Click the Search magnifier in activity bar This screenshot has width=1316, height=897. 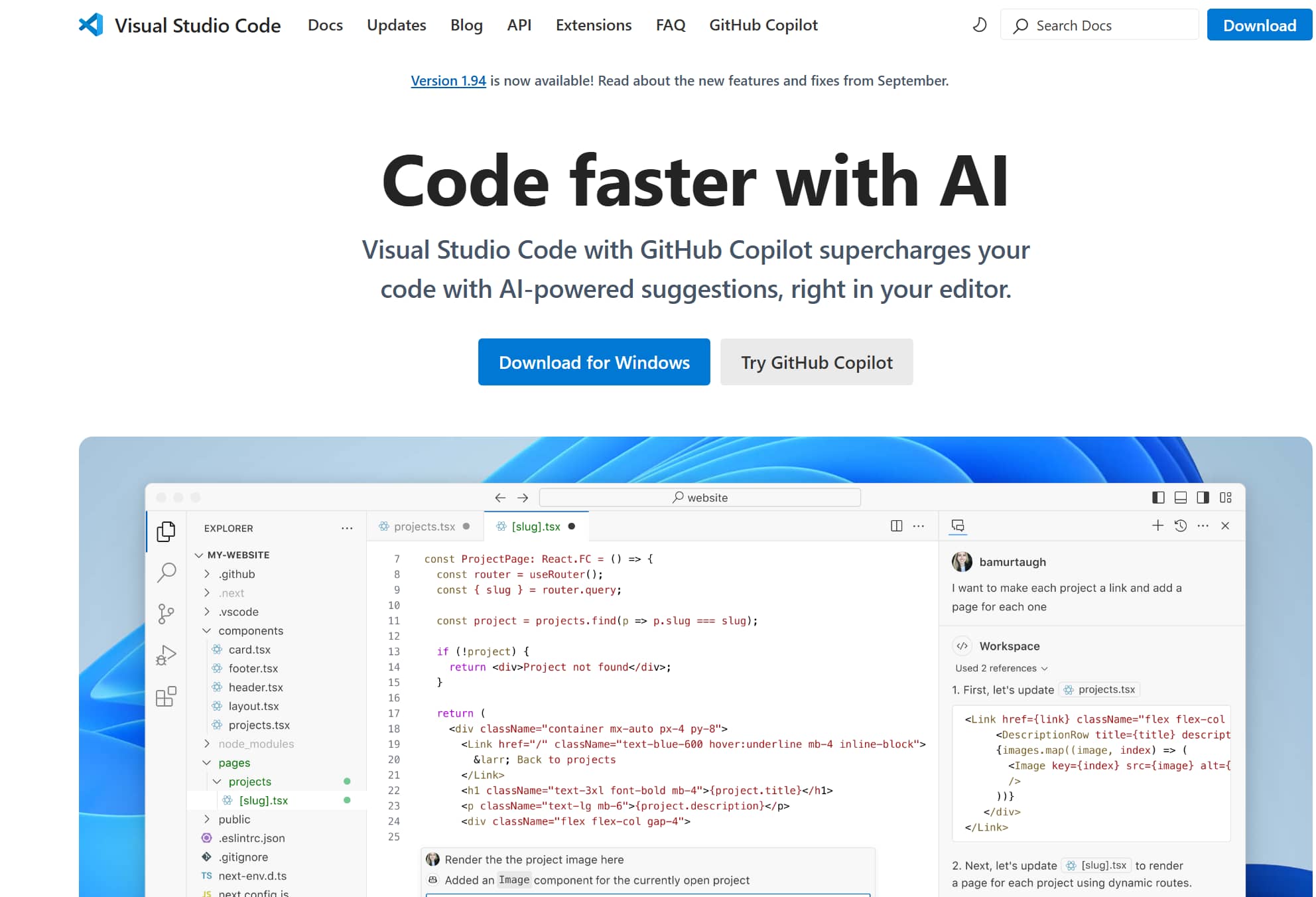tap(166, 572)
